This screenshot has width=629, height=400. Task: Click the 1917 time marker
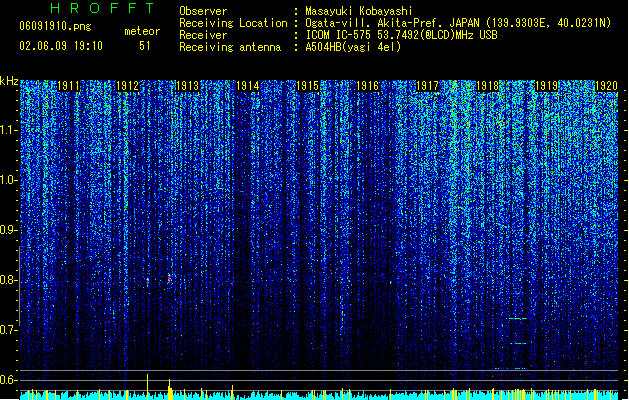428,86
